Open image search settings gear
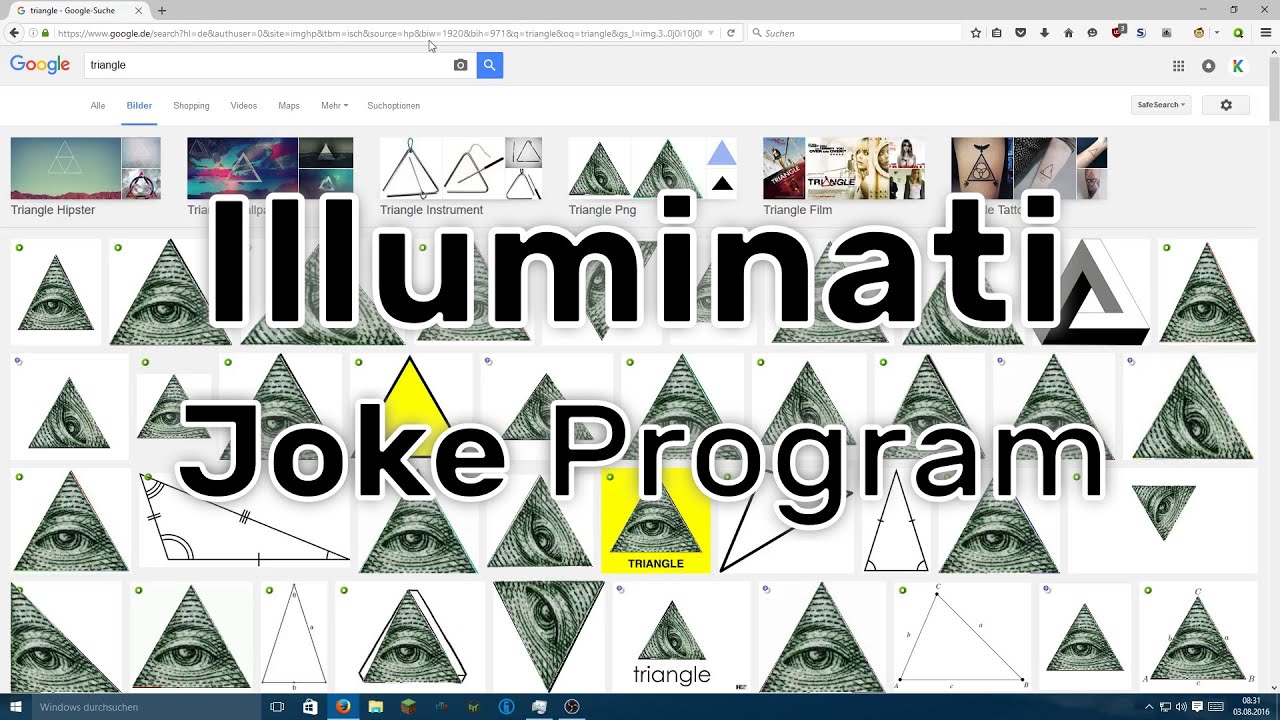The height and width of the screenshot is (720, 1280). 1226,105
